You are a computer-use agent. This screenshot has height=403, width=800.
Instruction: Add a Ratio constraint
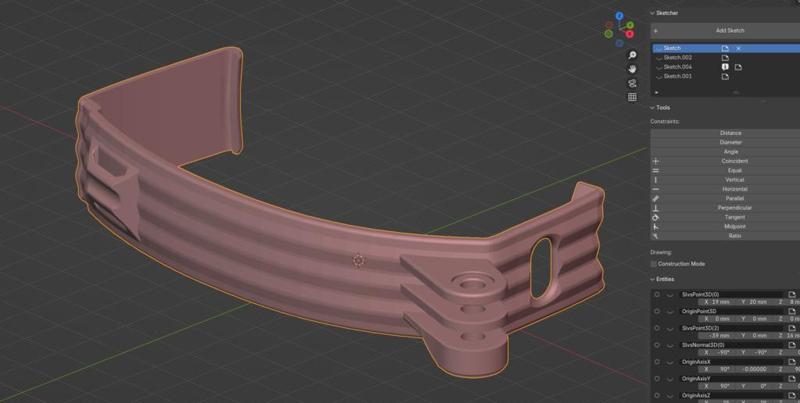coord(725,236)
